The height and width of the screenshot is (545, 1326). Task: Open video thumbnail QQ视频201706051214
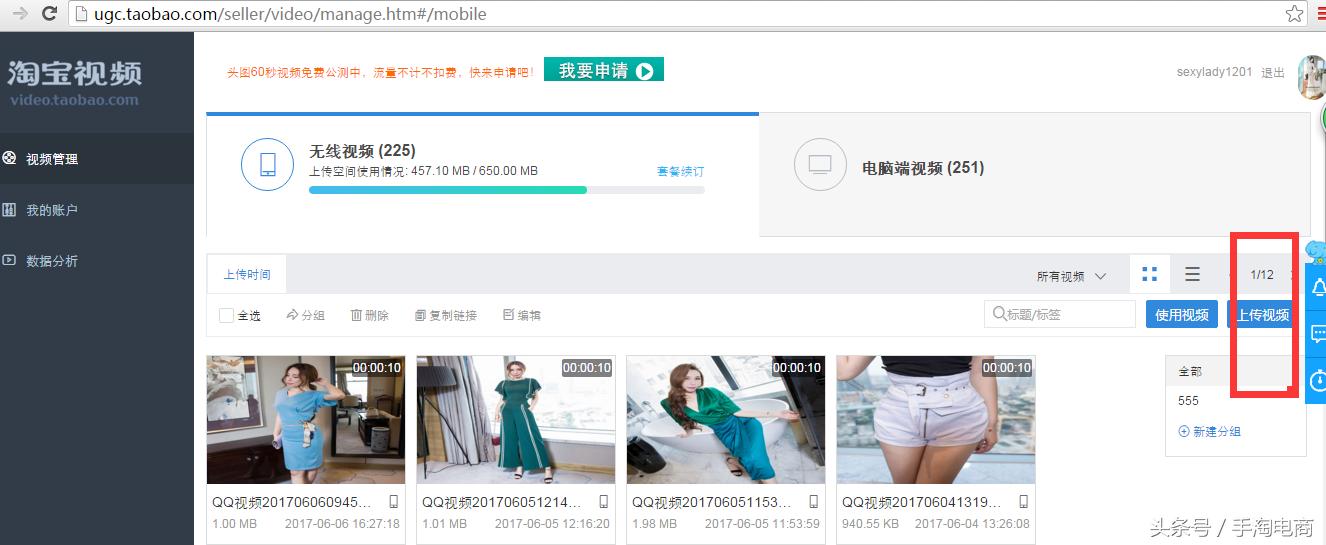(516, 420)
